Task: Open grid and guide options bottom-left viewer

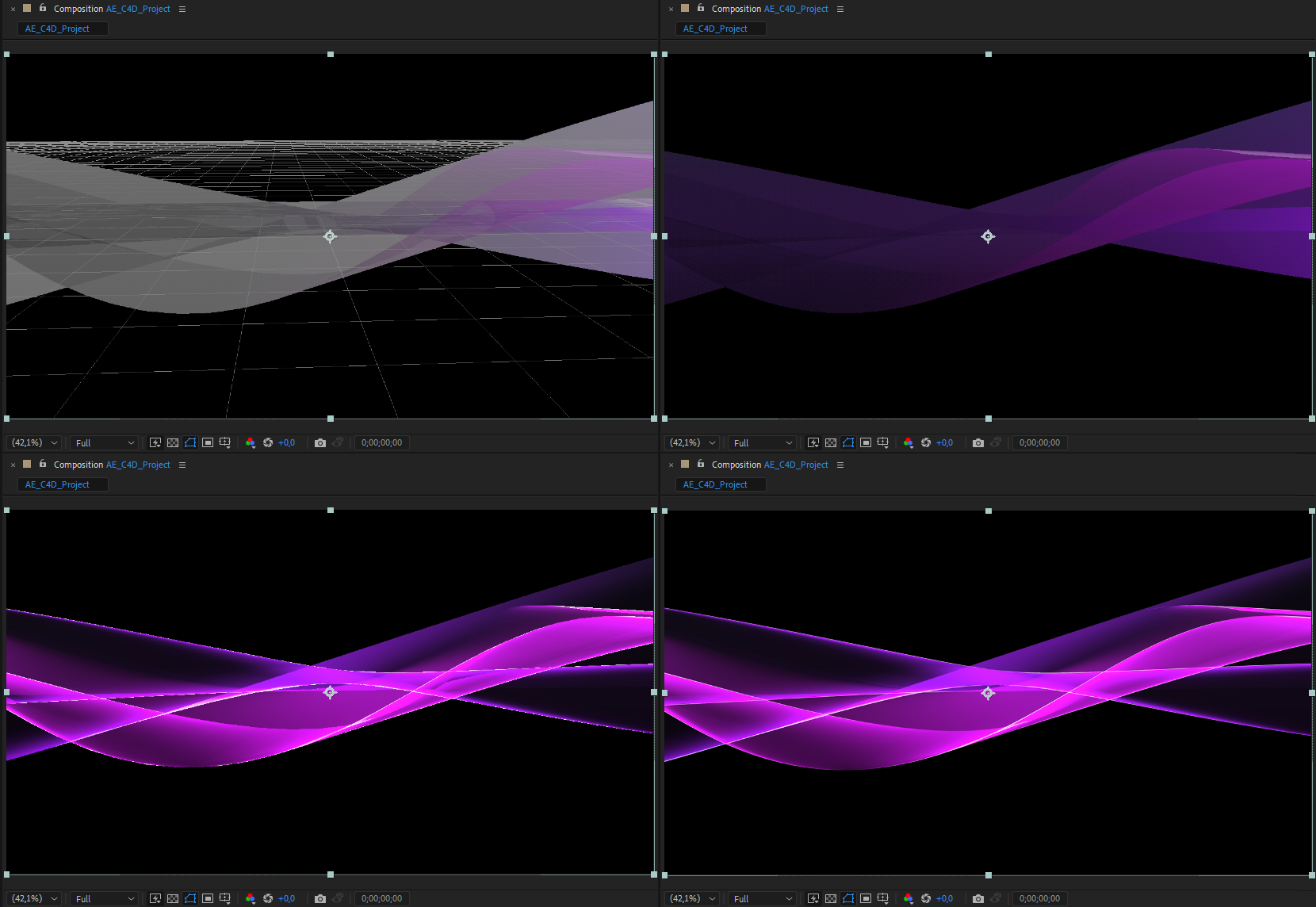Action: pos(224,898)
